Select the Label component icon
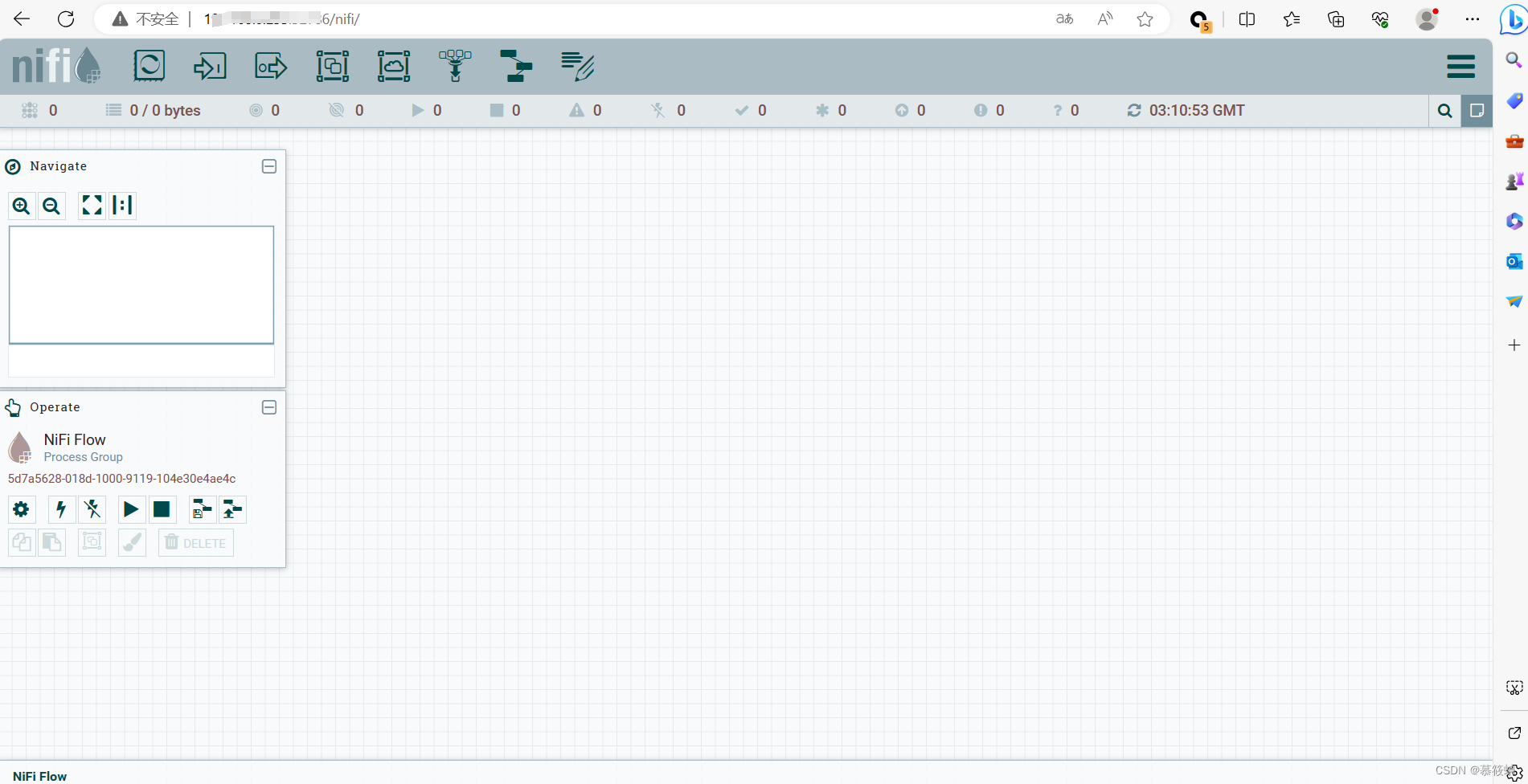This screenshot has height=784, width=1528. point(577,66)
